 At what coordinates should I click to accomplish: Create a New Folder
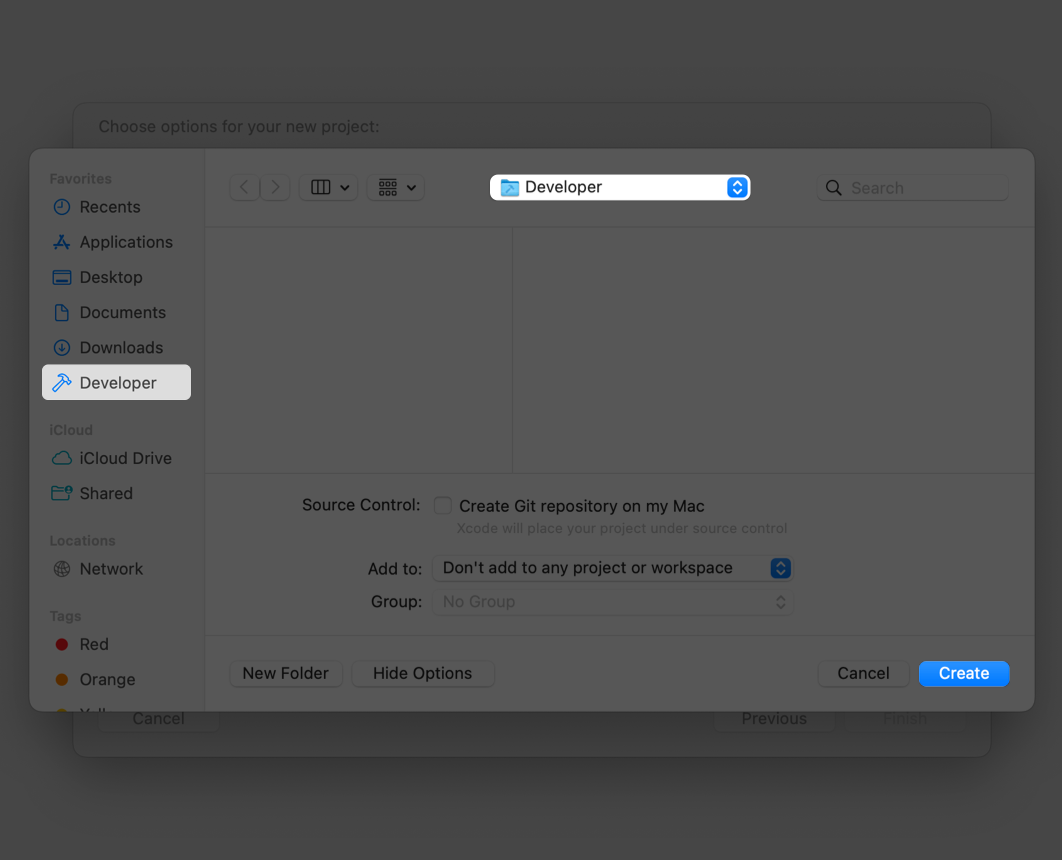[x=285, y=673]
